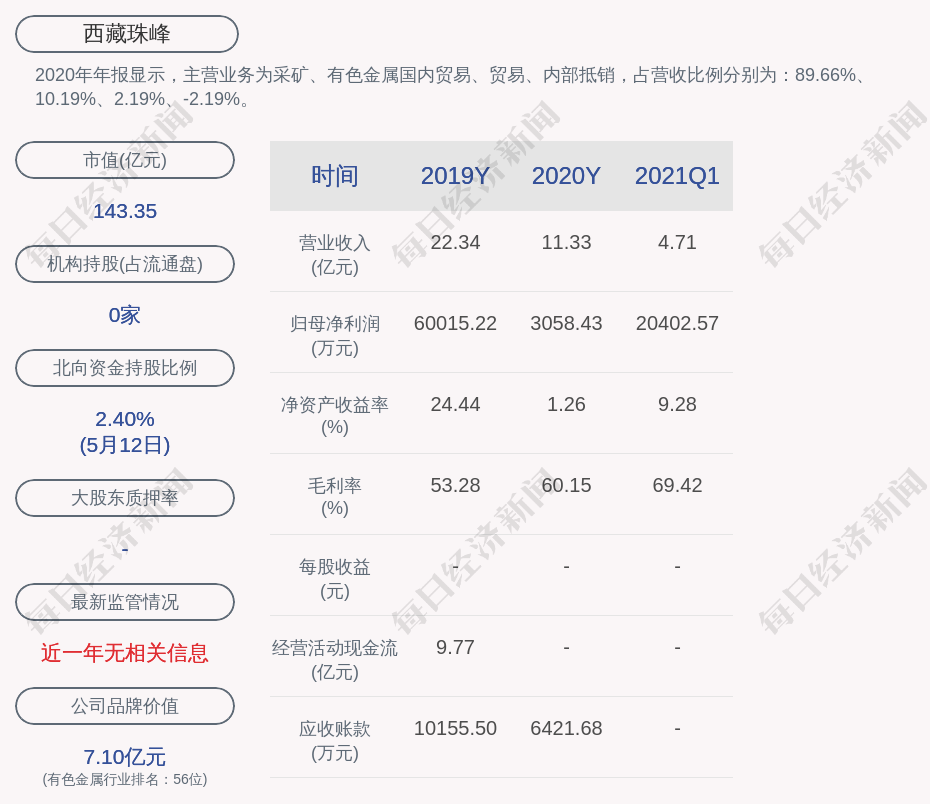
Task: Click the 归母净利润 row label
Action: pos(335,335)
